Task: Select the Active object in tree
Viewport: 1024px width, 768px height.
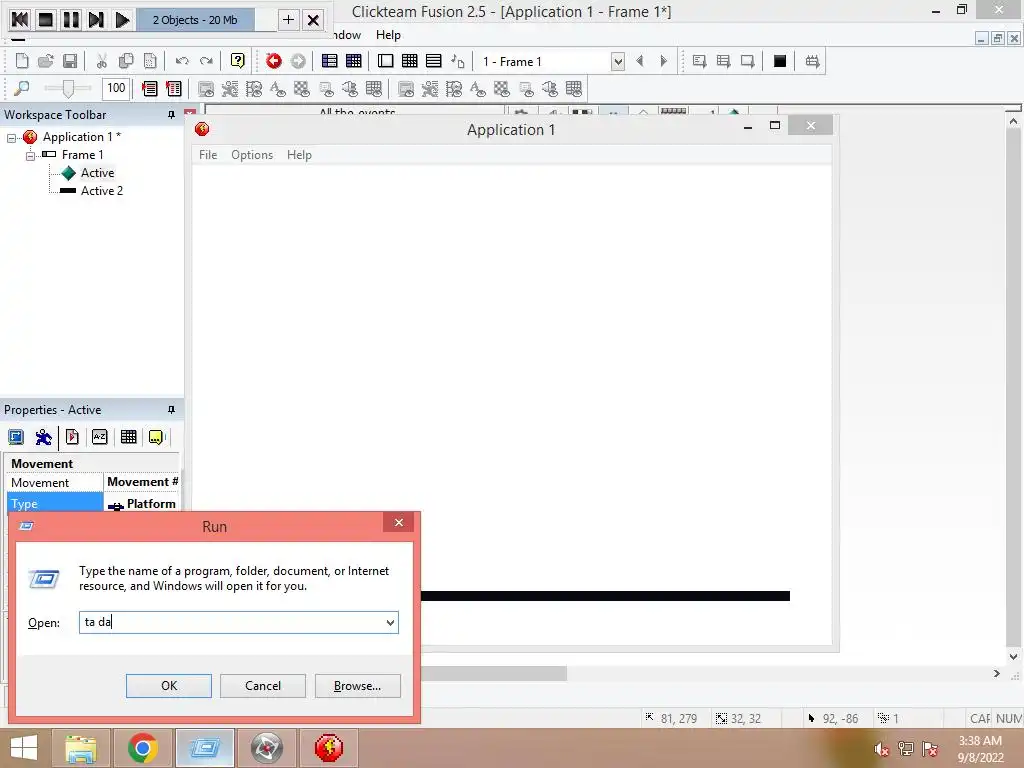Action: (x=97, y=173)
